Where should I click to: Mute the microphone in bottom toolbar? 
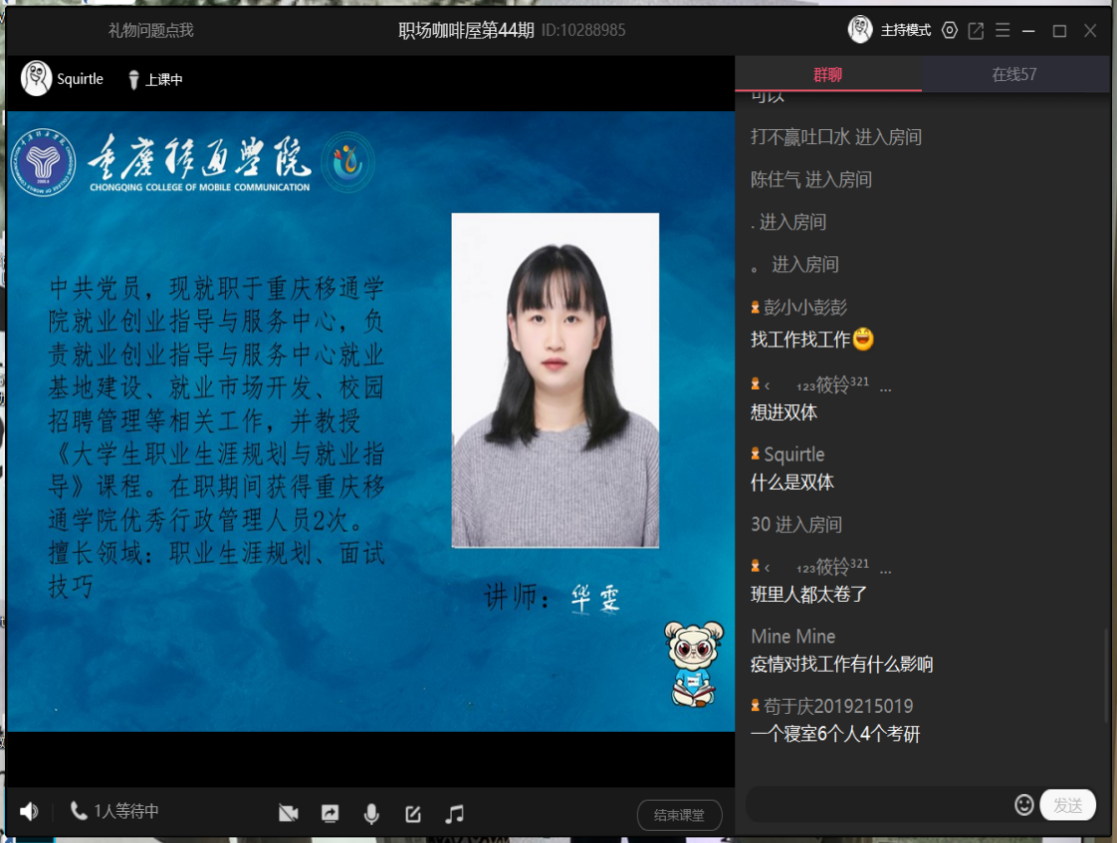371,814
